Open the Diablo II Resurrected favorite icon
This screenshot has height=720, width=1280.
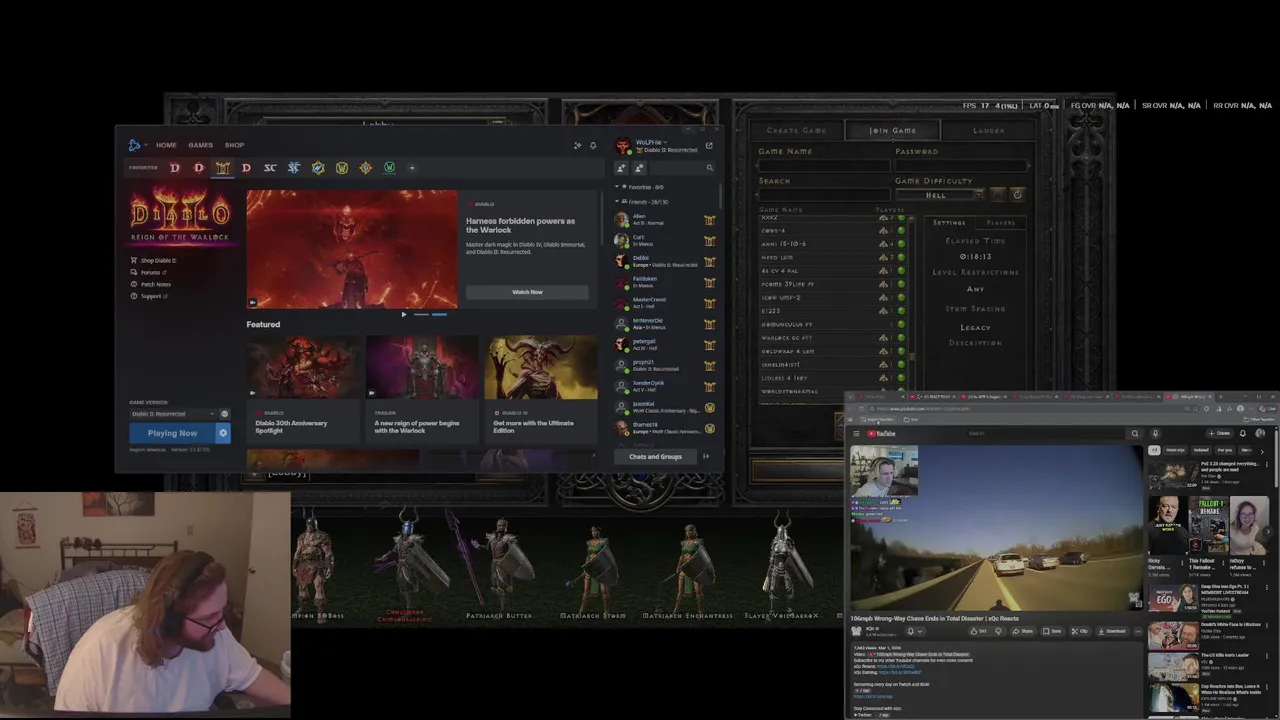pos(223,168)
